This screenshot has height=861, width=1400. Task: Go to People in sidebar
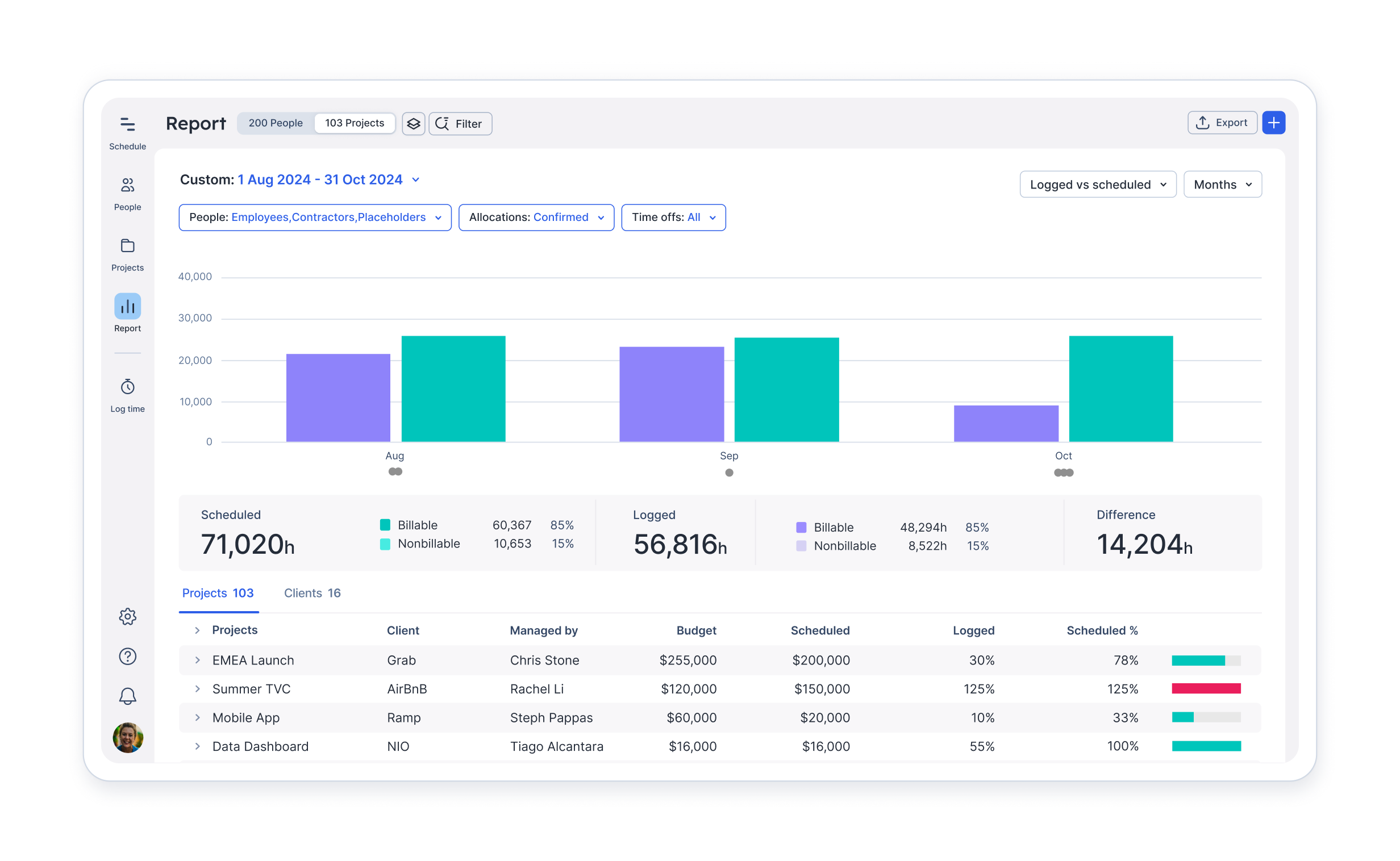click(127, 186)
